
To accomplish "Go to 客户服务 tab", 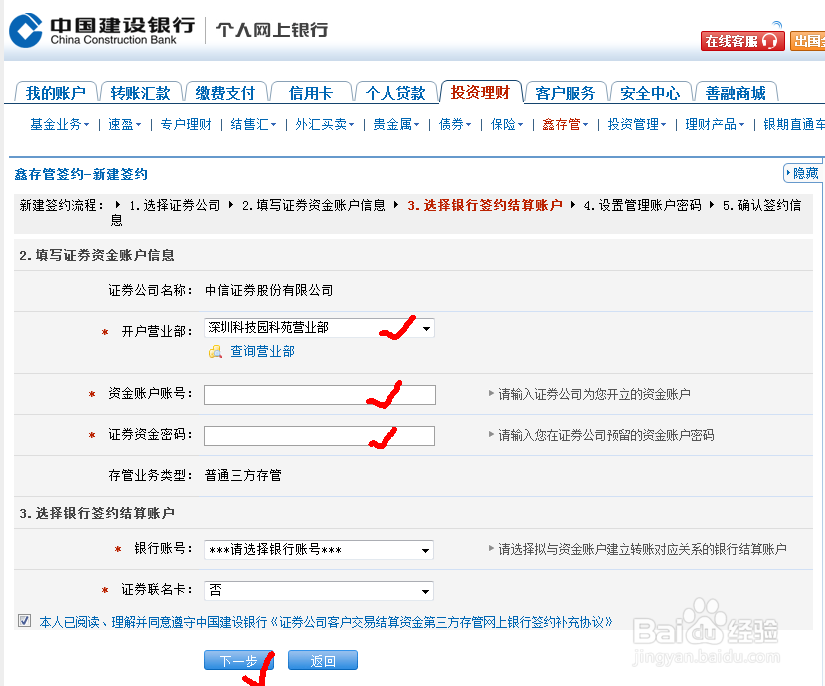I will point(565,93).
